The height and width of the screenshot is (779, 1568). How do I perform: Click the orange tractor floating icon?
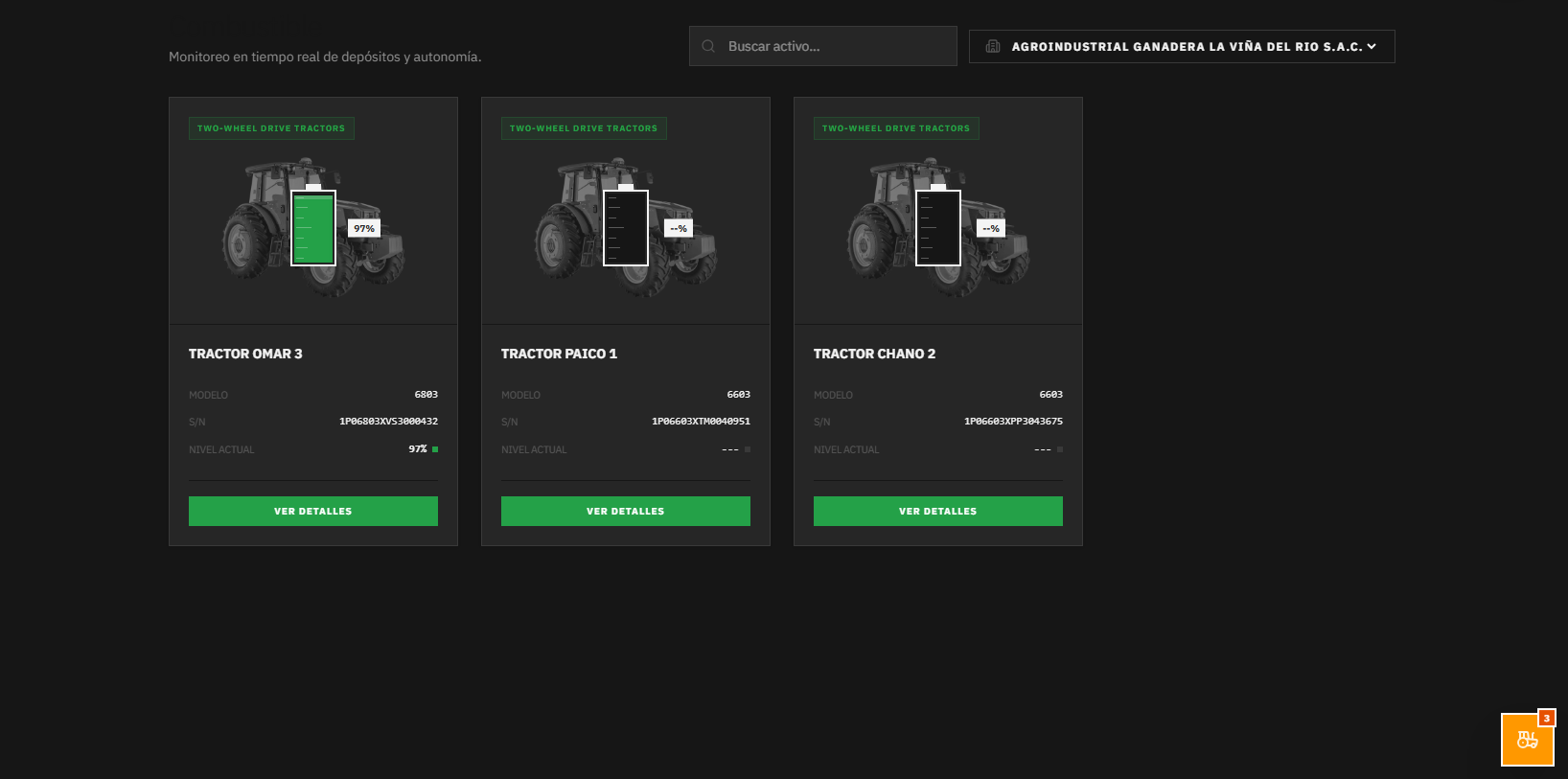[1527, 740]
